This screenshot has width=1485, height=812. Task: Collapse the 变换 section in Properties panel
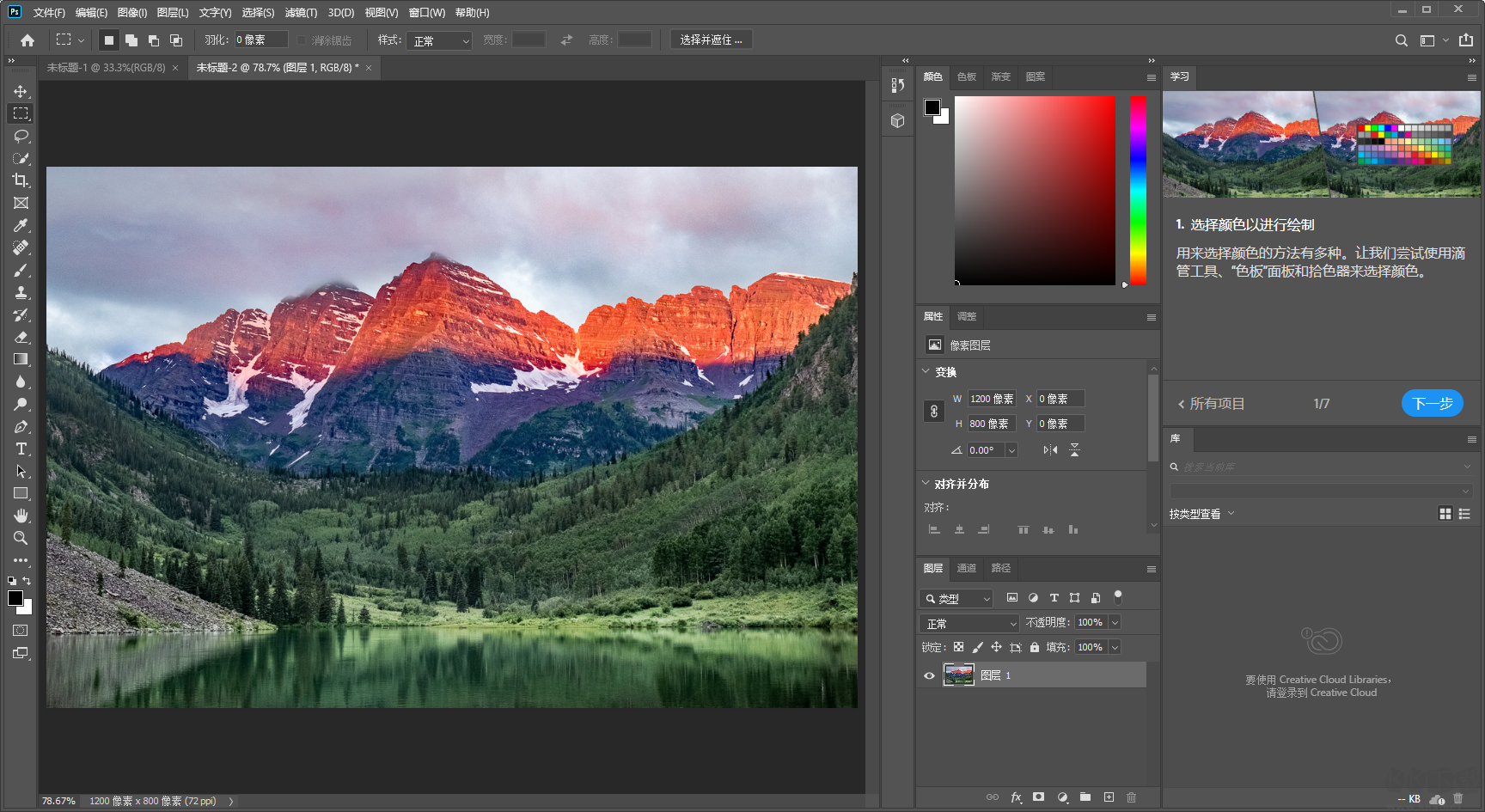pos(926,372)
